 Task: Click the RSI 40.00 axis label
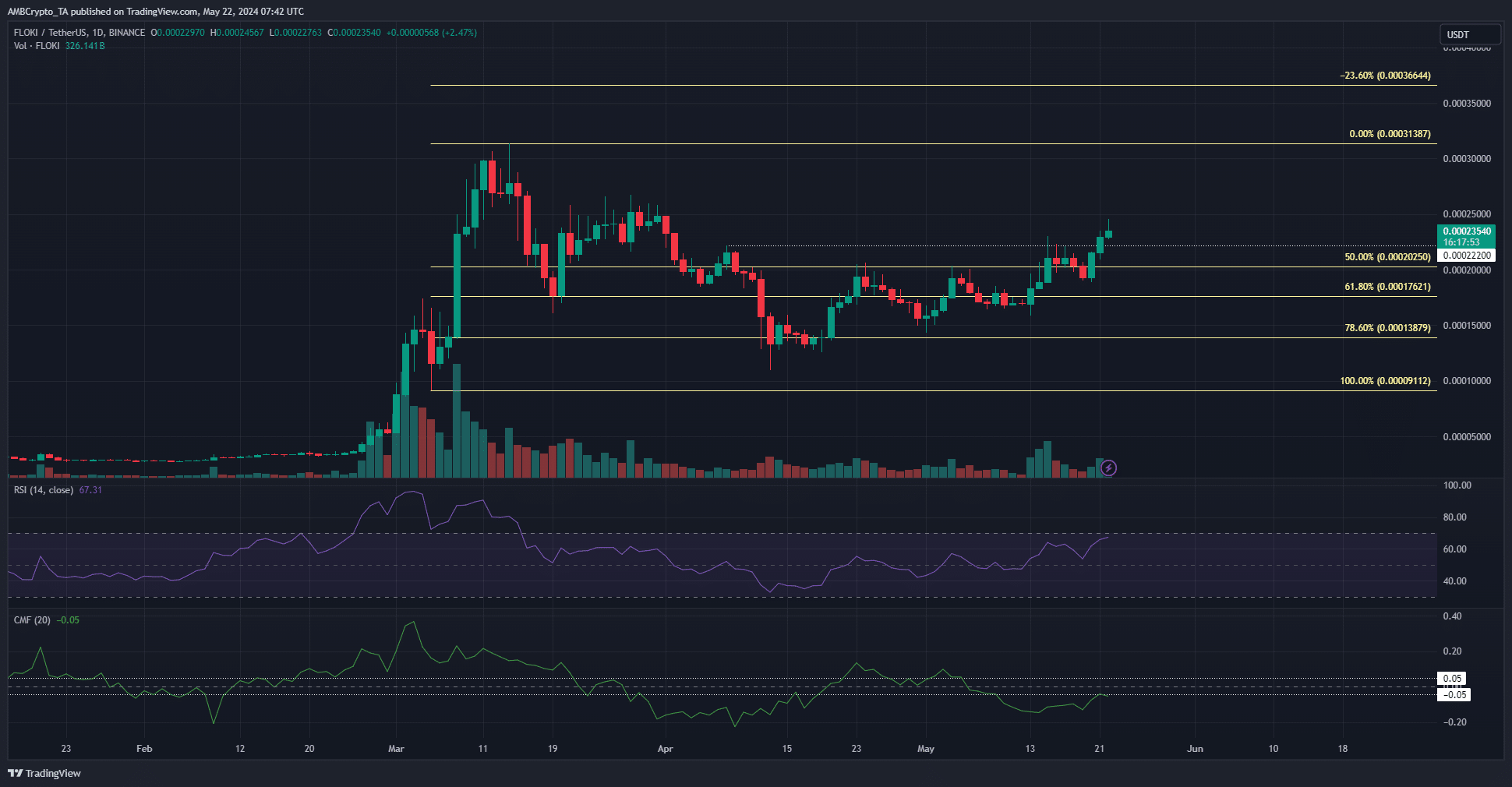pyautogui.click(x=1455, y=581)
